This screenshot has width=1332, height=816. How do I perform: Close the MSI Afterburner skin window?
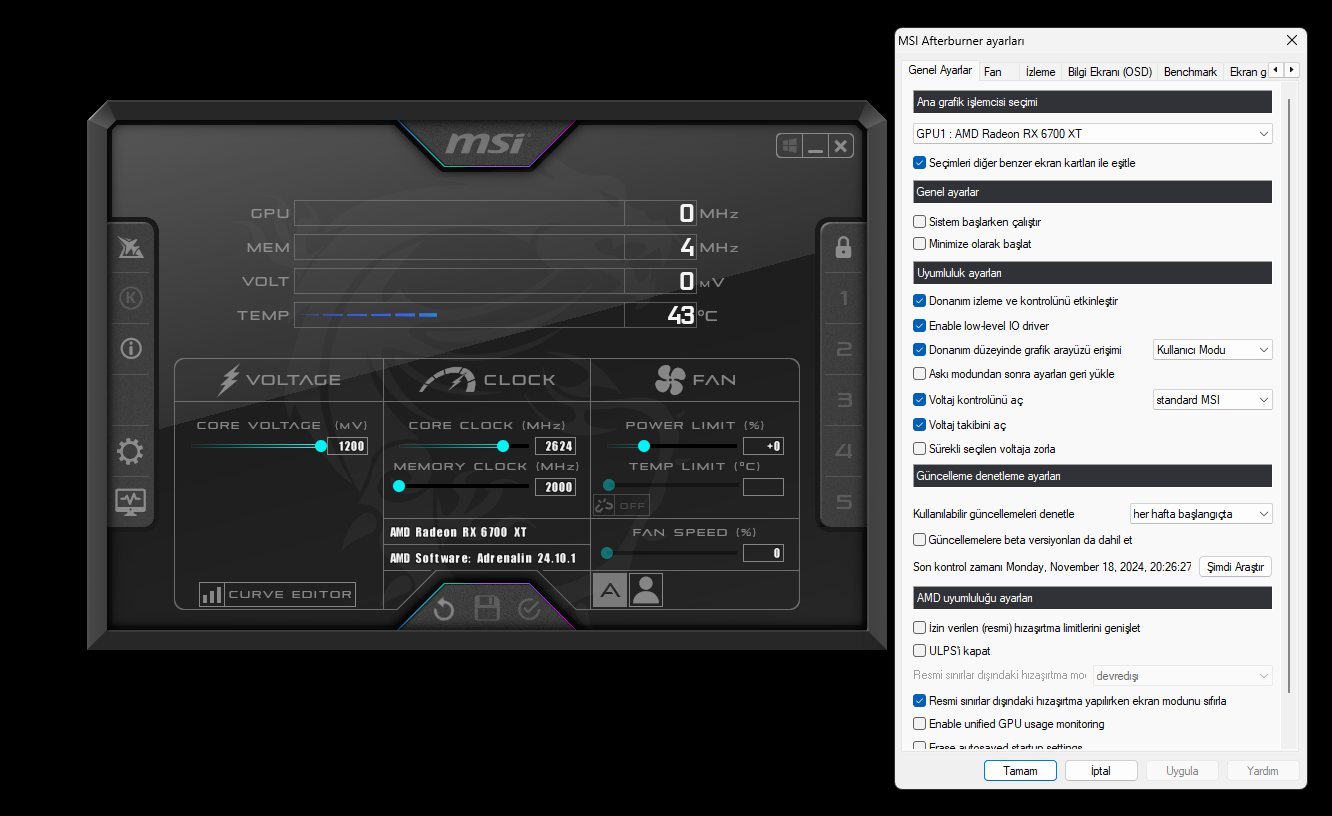click(841, 146)
